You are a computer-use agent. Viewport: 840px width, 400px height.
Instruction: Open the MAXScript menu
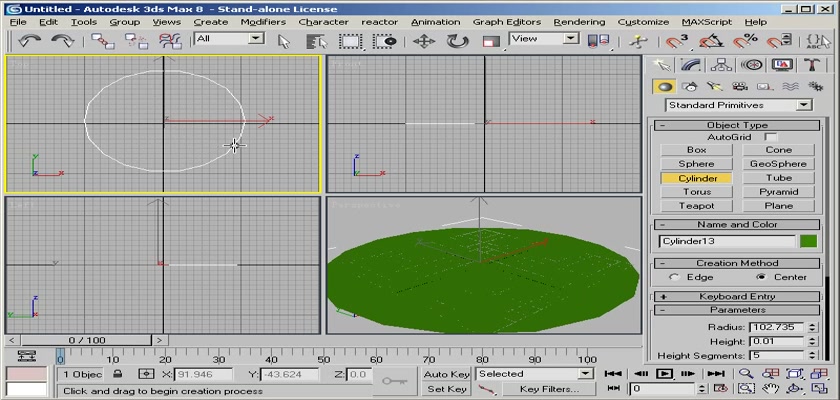705,22
